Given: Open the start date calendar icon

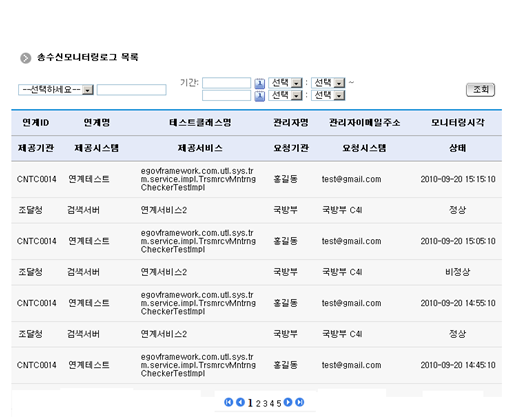Looking at the screenshot, I should (x=259, y=83).
